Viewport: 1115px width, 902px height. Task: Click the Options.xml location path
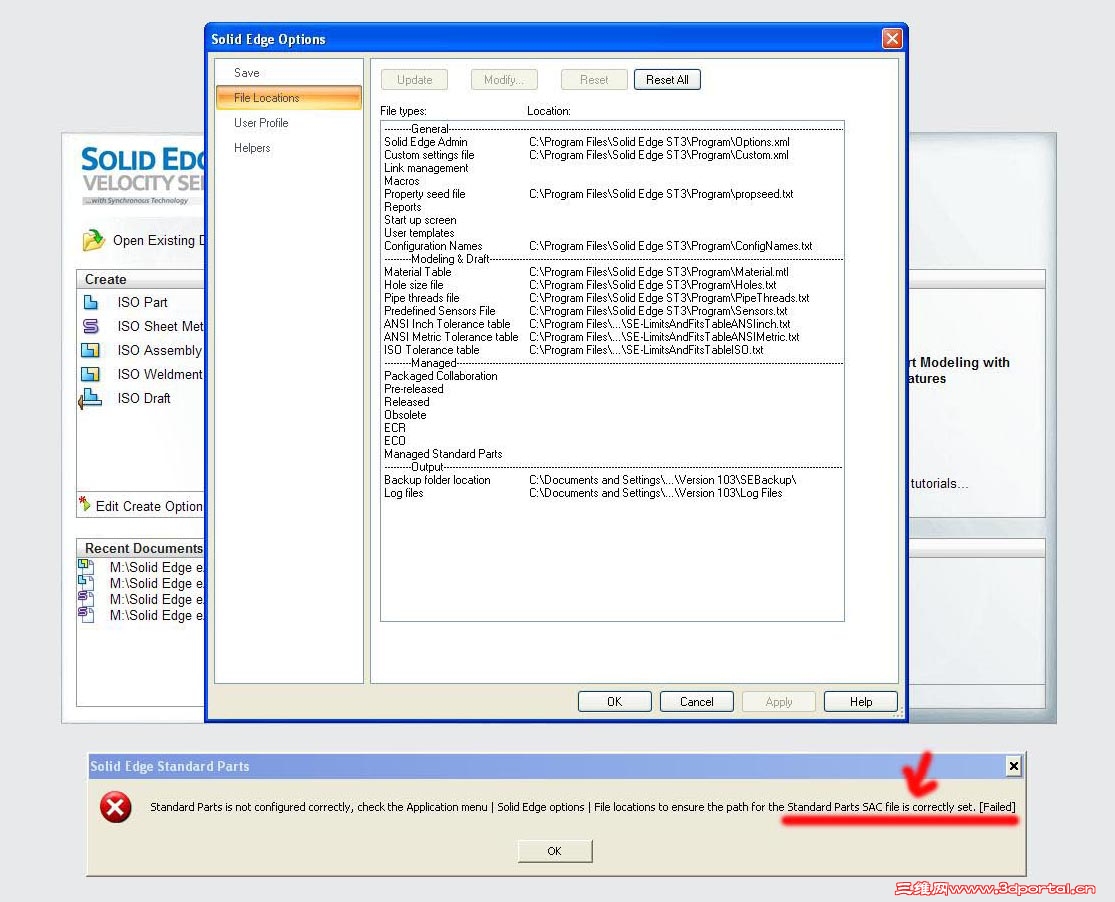tap(659, 142)
